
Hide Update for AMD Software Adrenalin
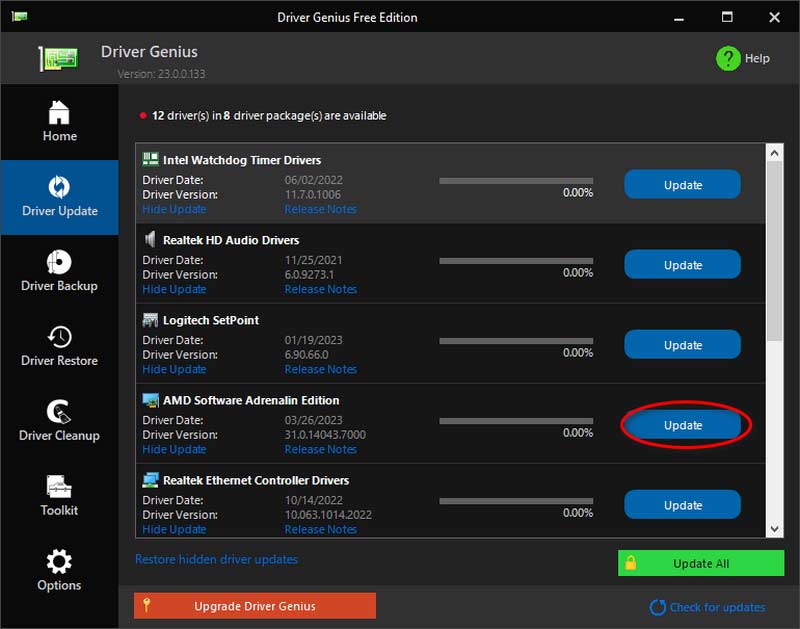click(174, 449)
